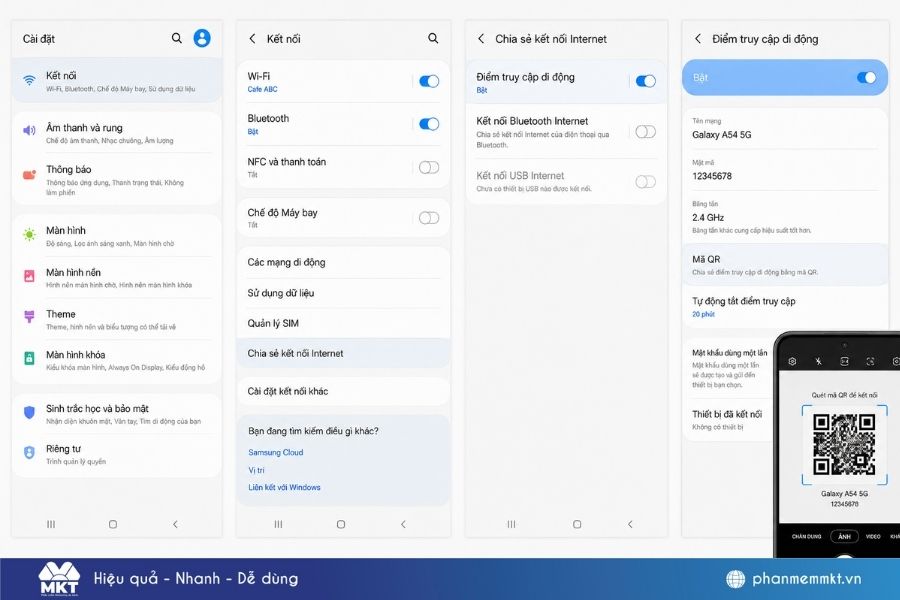Enable the Chế độ Máy bay toggle
This screenshot has width=900, height=600.
click(x=429, y=218)
